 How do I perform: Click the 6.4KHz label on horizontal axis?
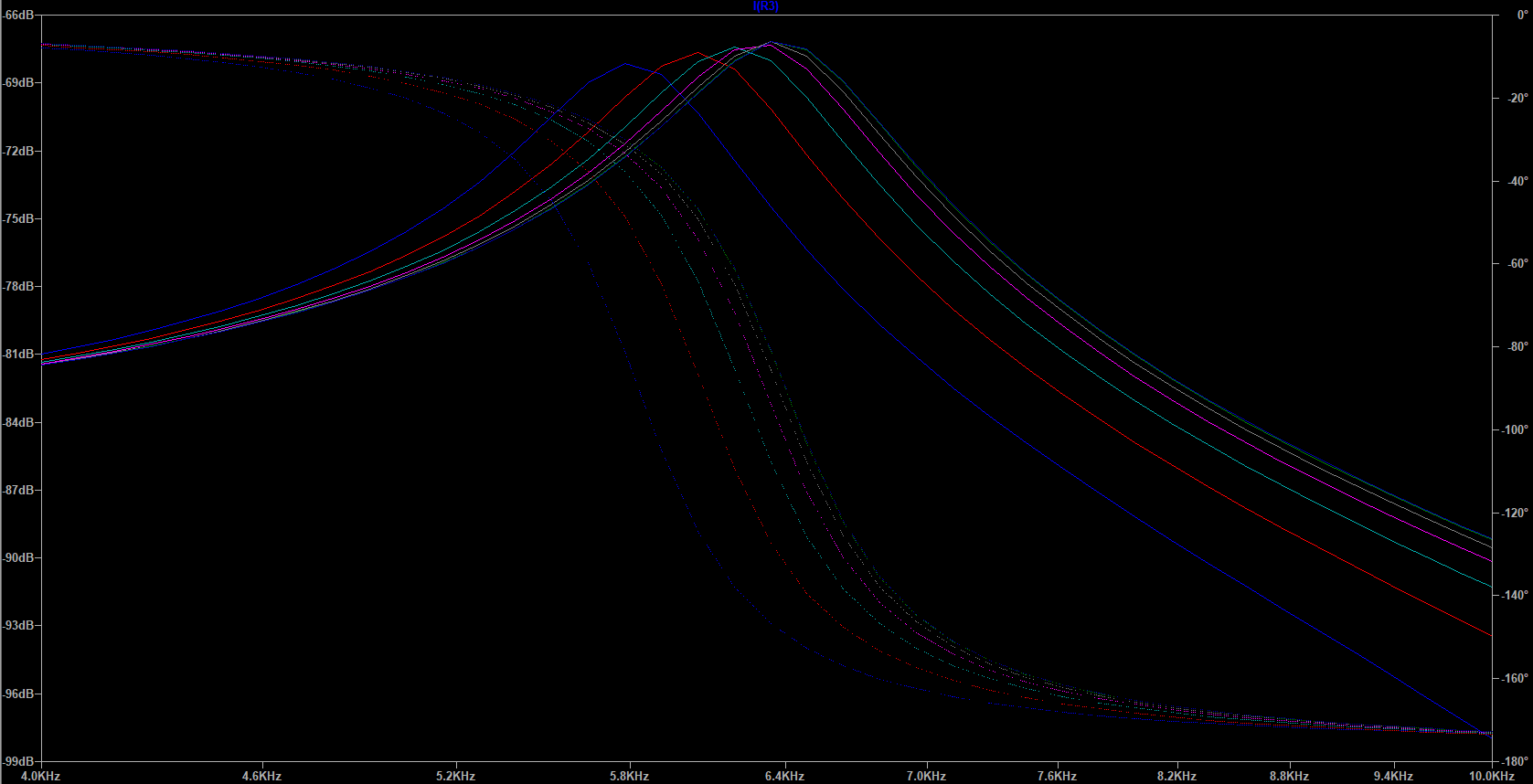pyautogui.click(x=784, y=776)
